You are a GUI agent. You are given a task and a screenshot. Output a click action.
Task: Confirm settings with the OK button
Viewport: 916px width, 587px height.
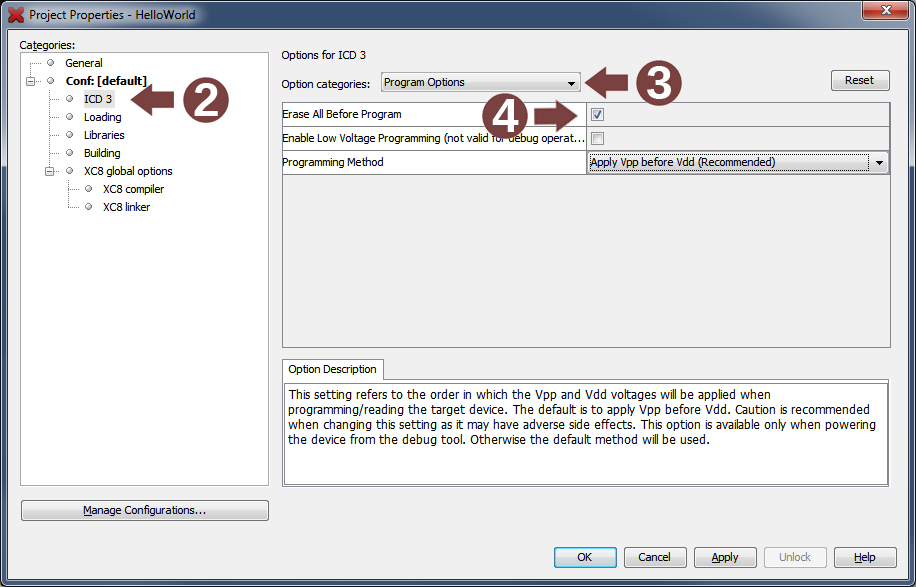pyautogui.click(x=585, y=557)
